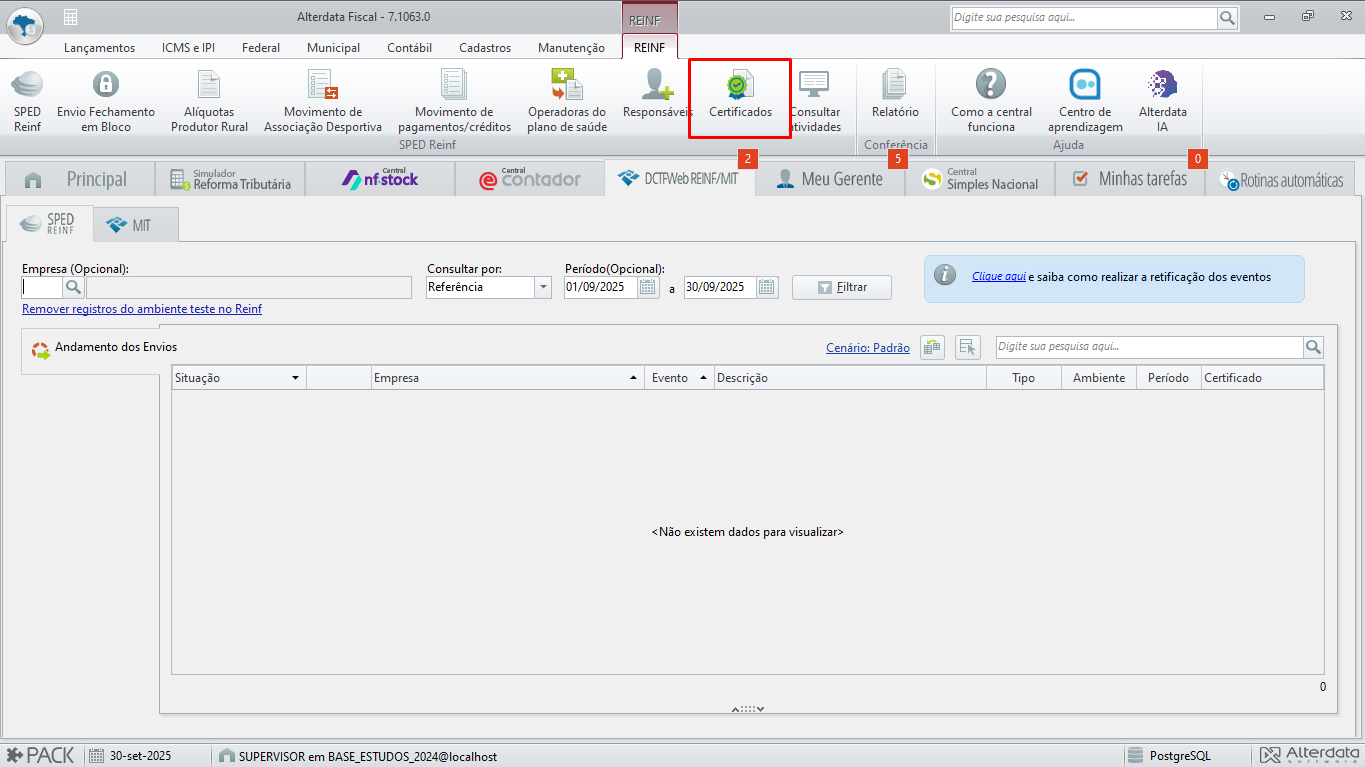
Task: Click the grid search magnifier icon
Action: point(1313,347)
